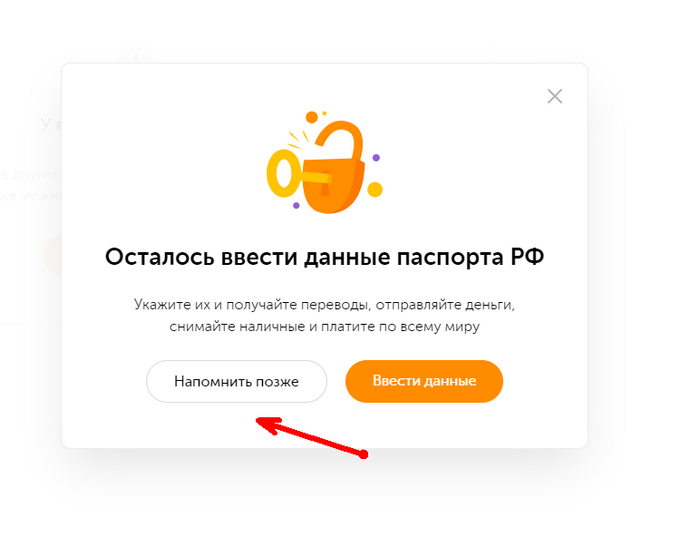Click the faded orange button behind dialog
The width and height of the screenshot is (700, 537).
pos(52,255)
